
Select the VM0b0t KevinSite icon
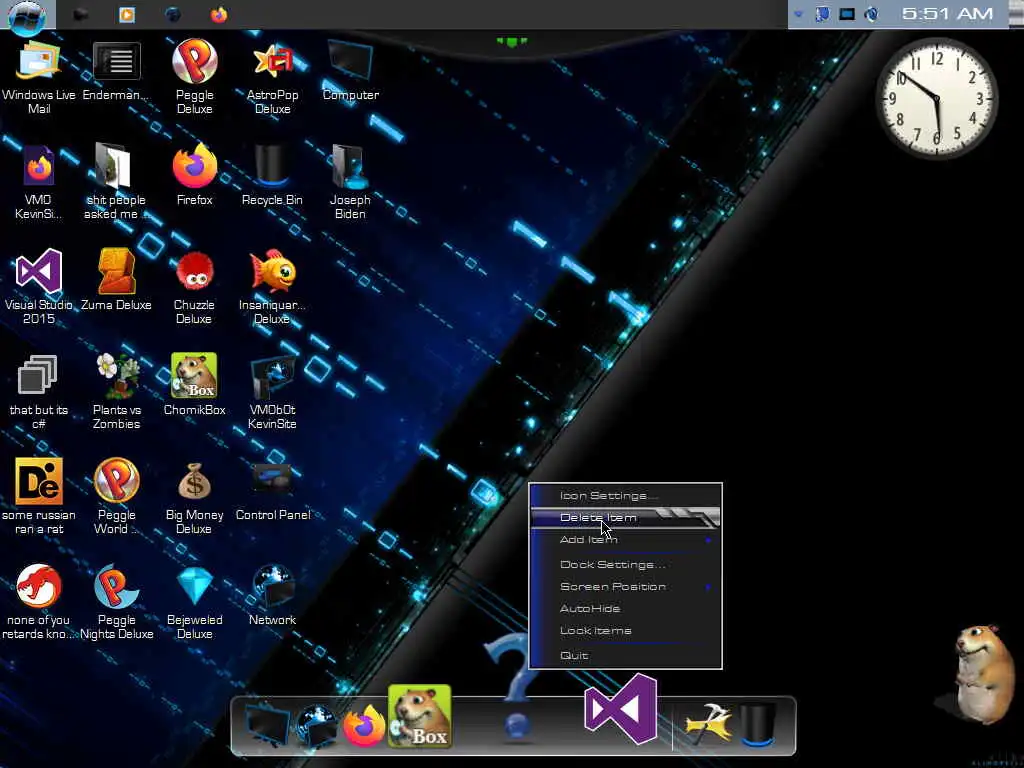(272, 392)
